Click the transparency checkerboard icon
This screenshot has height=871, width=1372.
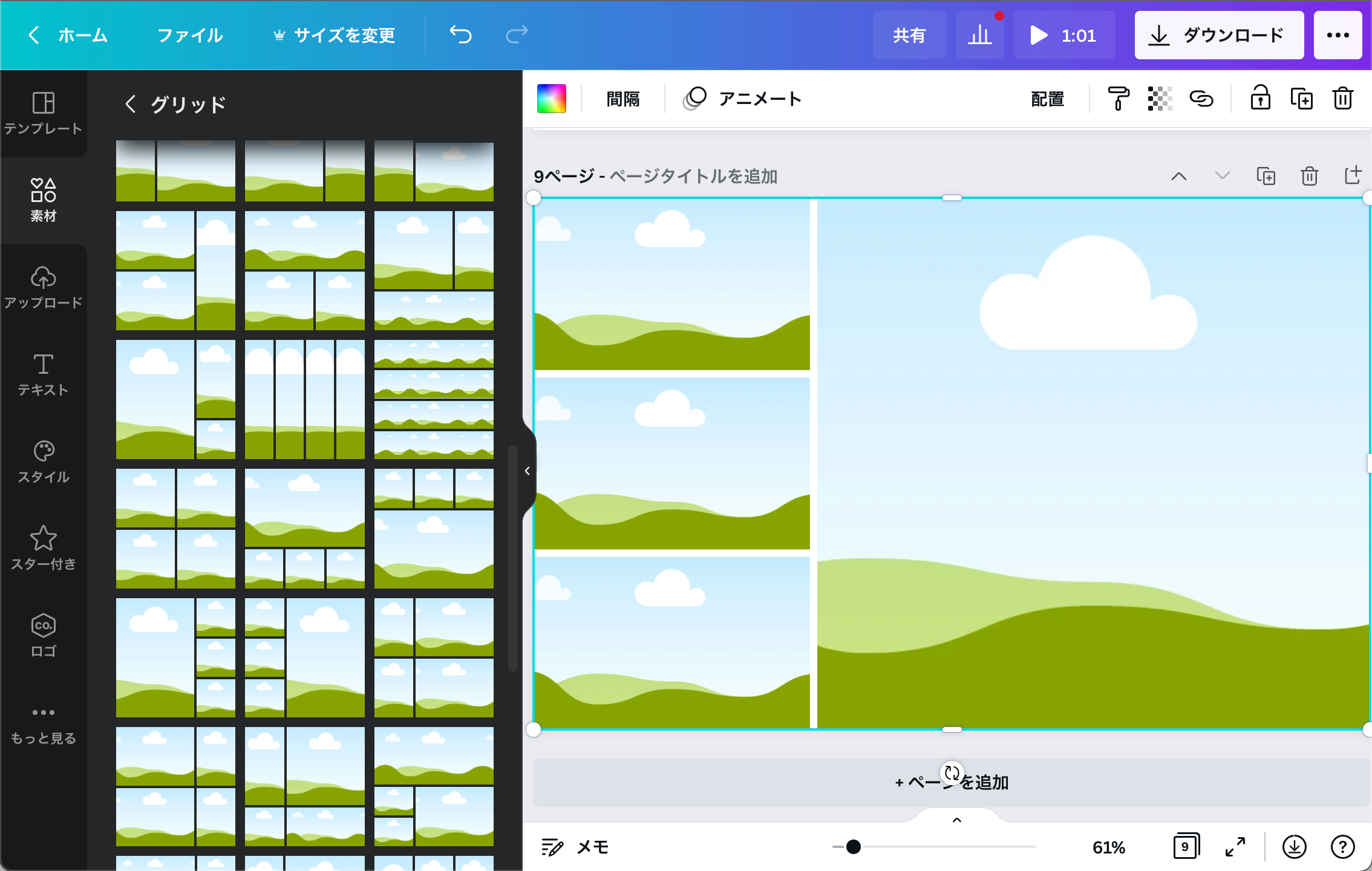1160,99
